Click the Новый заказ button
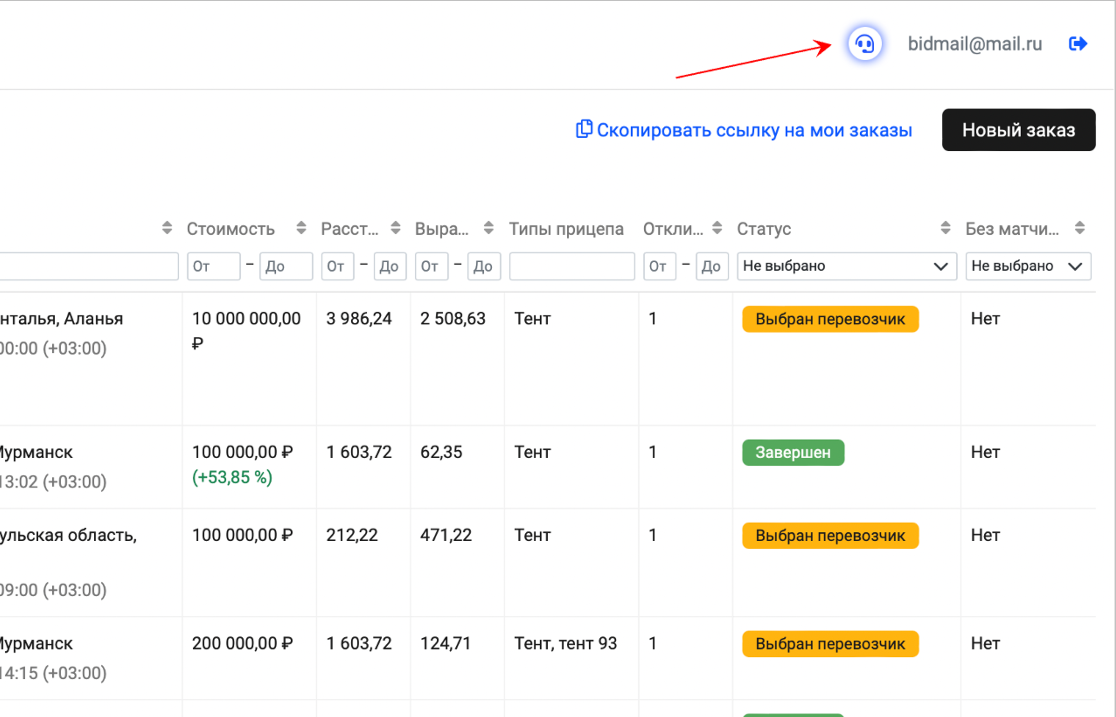This screenshot has height=717, width=1116. click(x=1018, y=130)
